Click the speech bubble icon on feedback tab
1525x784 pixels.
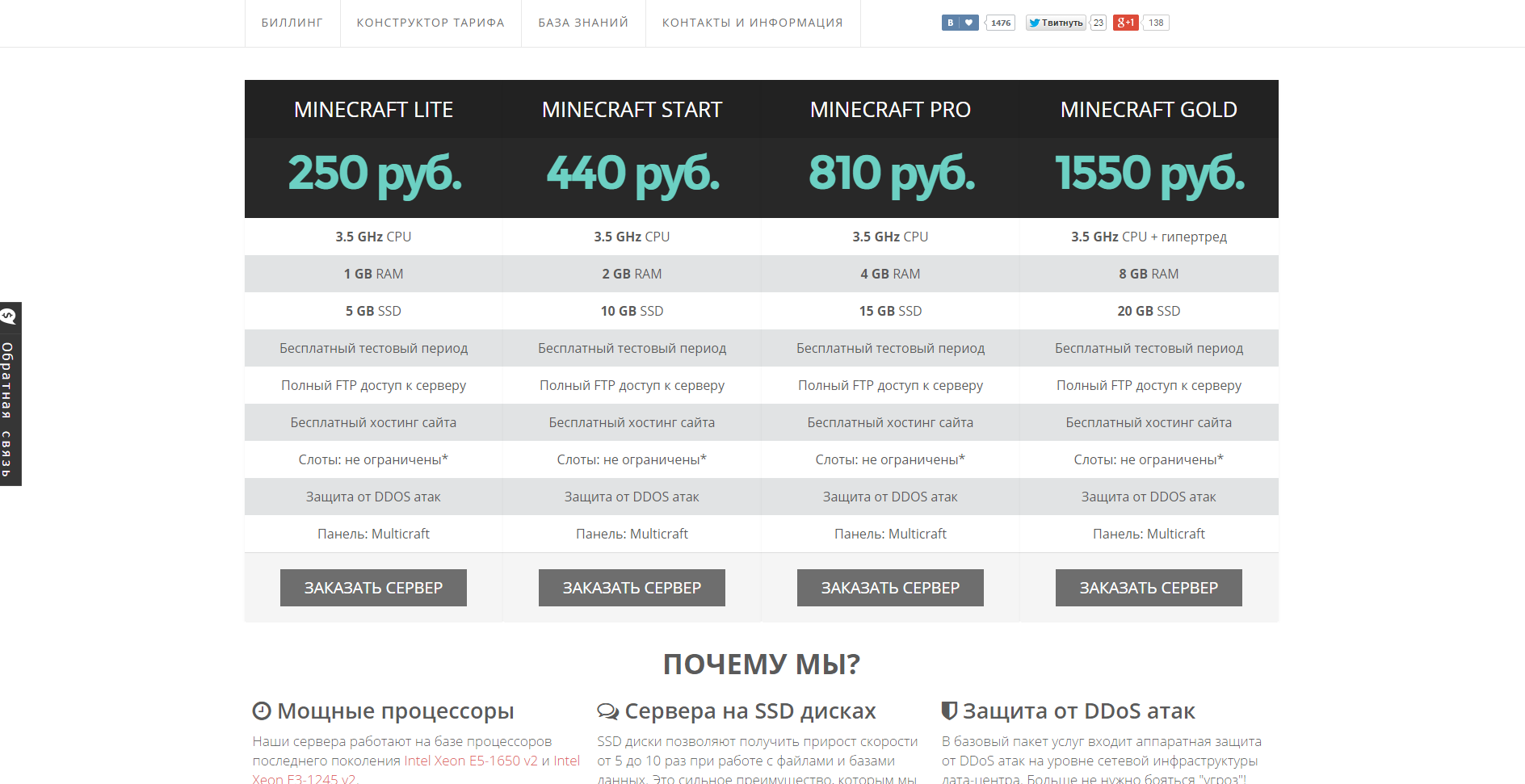click(9, 317)
